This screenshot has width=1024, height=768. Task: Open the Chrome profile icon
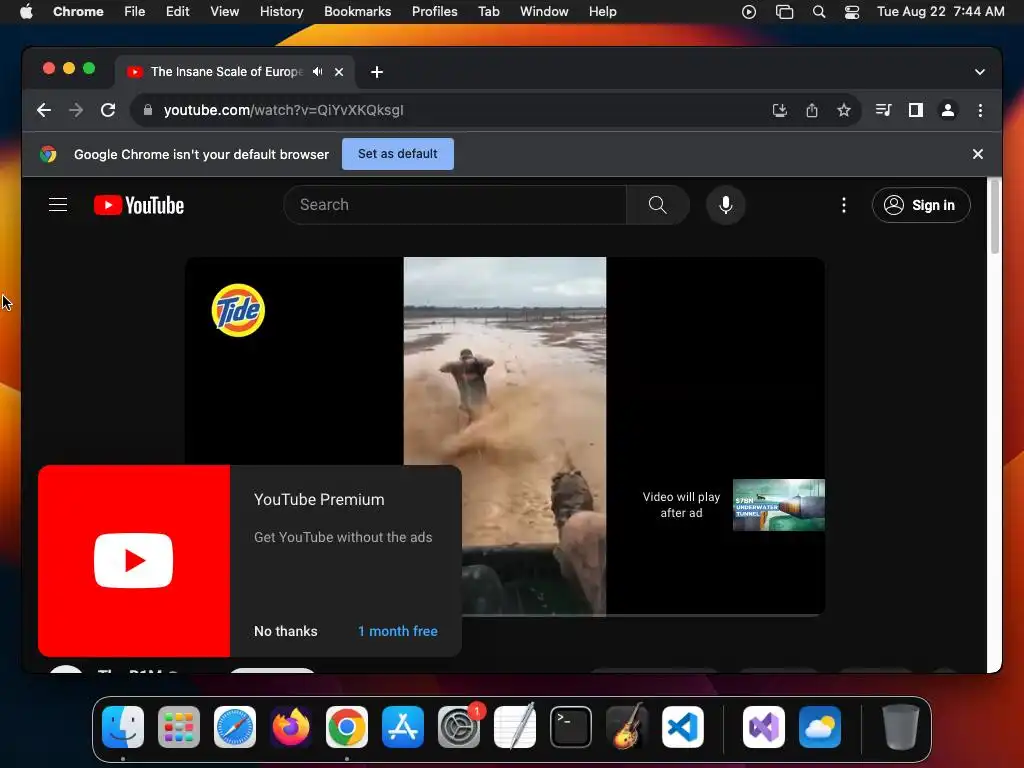click(x=948, y=110)
